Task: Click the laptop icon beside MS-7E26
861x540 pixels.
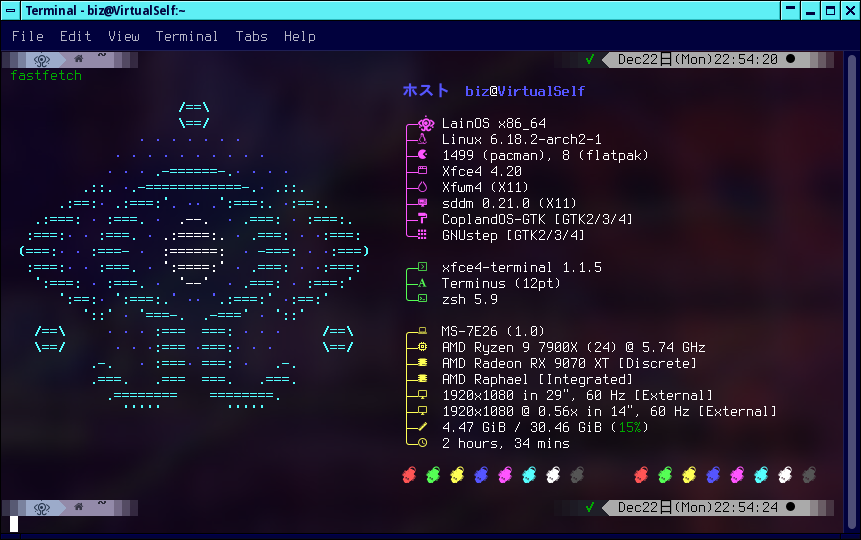Action: click(x=422, y=330)
